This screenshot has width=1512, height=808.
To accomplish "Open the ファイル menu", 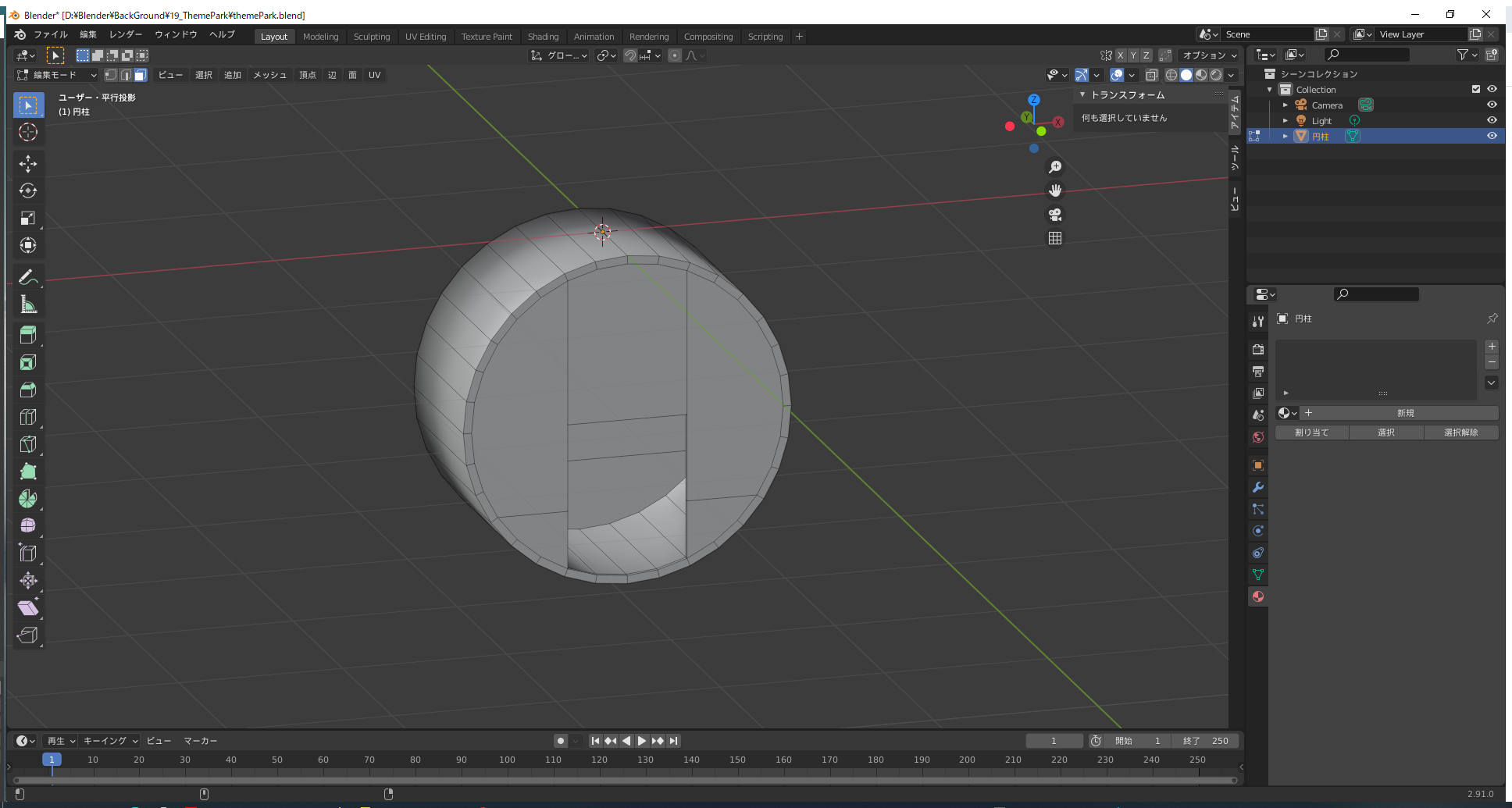I will (x=51, y=34).
